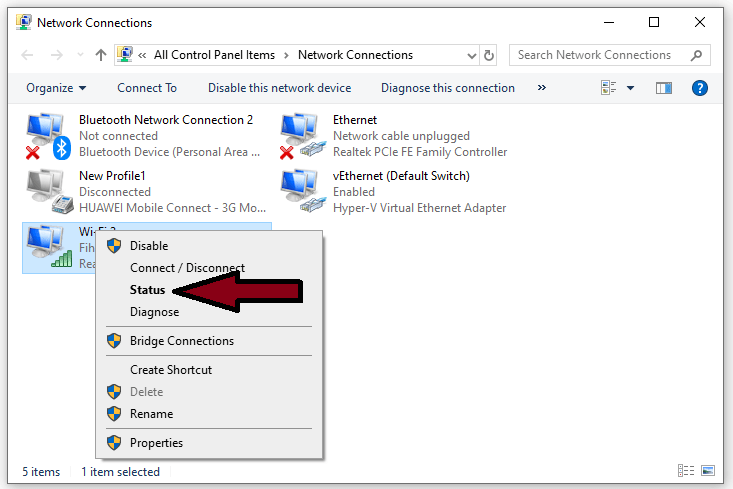Click the shield icon beside Rename
Image resolution: width=733 pixels, height=489 pixels.
click(x=114, y=414)
